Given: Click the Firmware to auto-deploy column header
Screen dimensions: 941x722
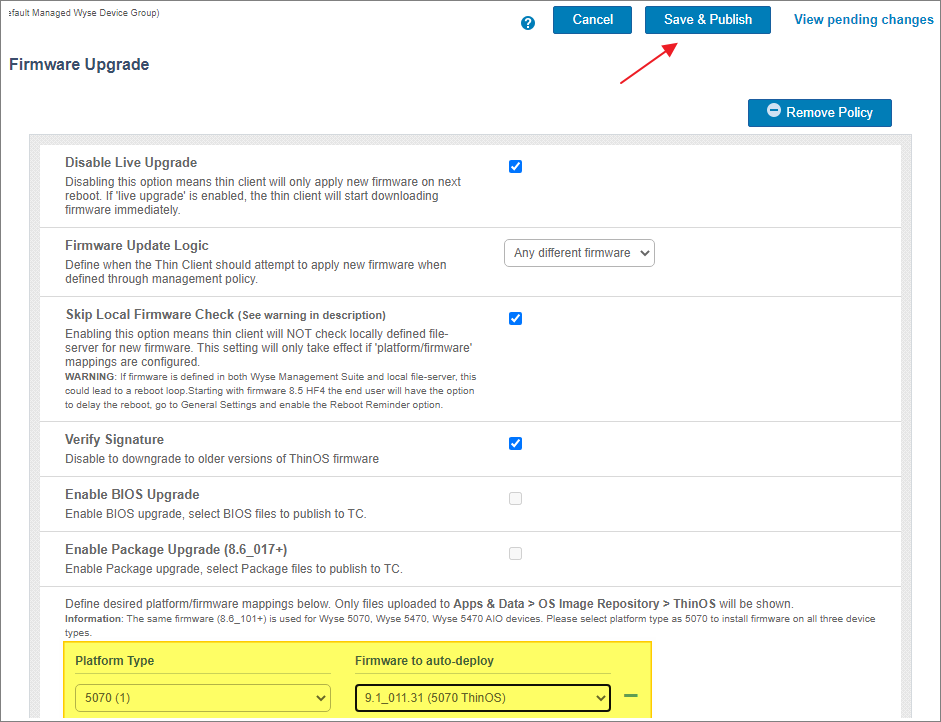Looking at the screenshot, I should coord(424,660).
